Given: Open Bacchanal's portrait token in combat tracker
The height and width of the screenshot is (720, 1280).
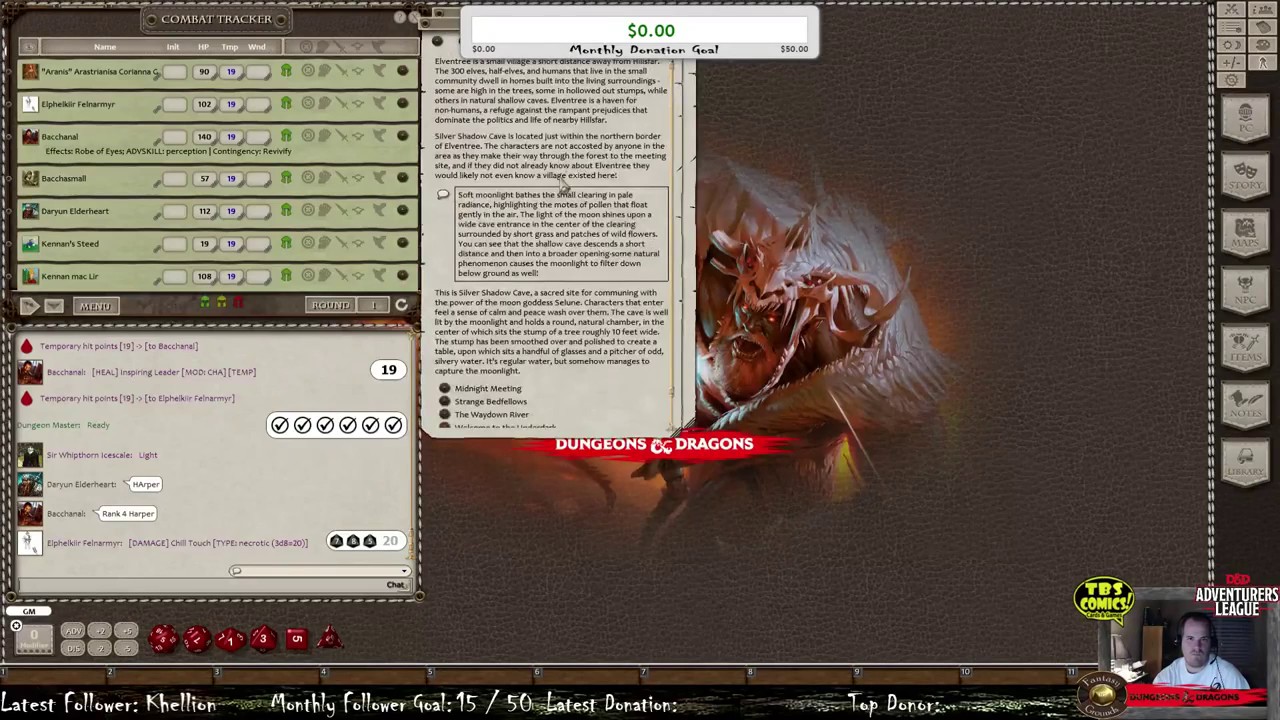Looking at the screenshot, I should click(x=30, y=136).
